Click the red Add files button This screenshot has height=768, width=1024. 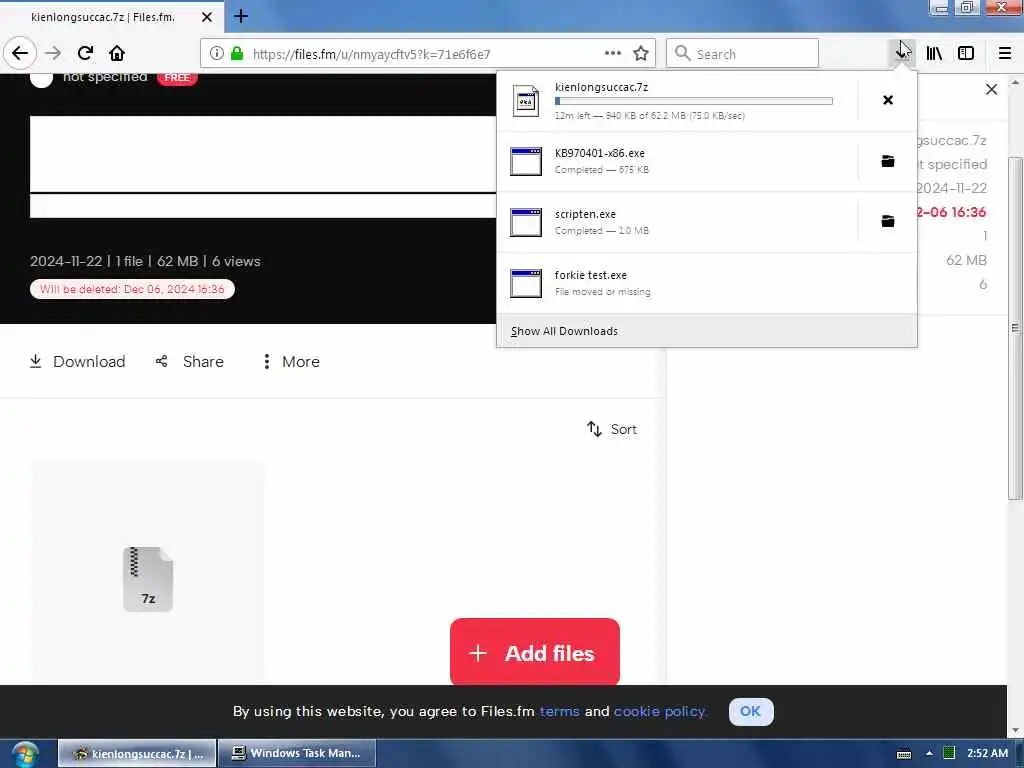[534, 652]
